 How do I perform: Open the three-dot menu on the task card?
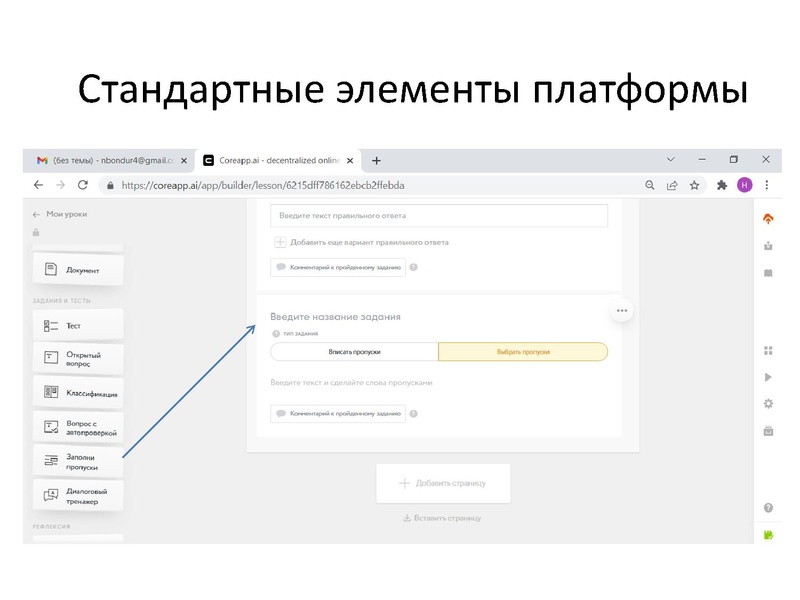tap(622, 311)
